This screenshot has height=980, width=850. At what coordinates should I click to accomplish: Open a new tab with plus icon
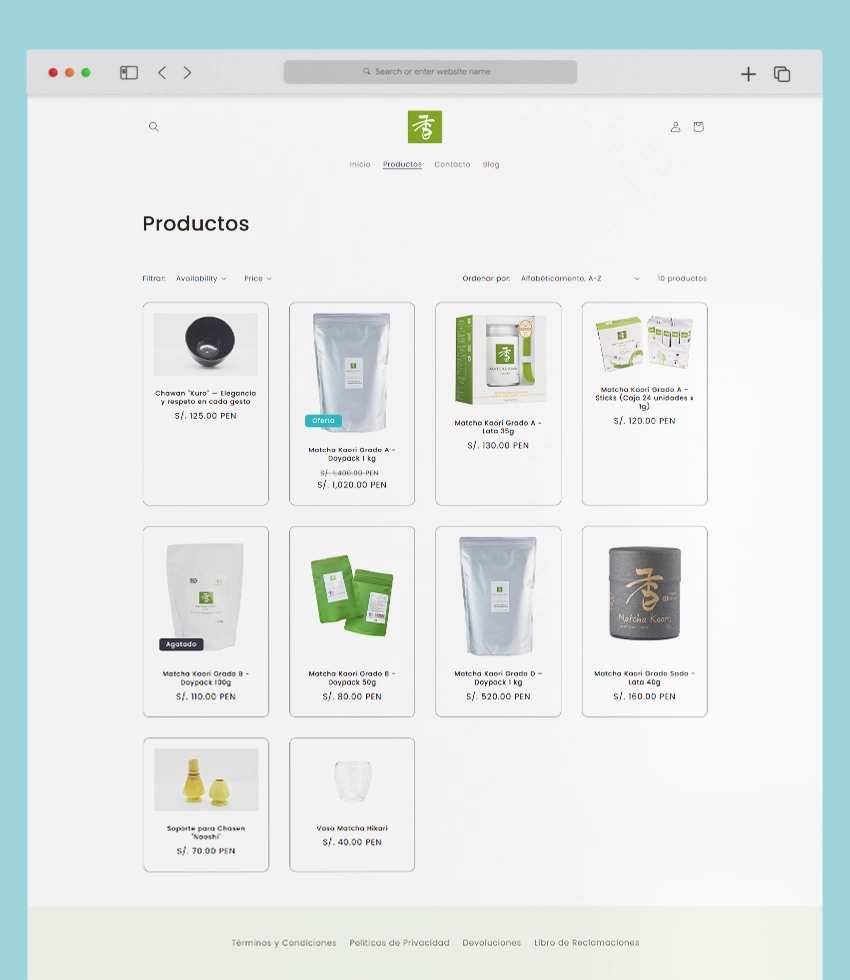(x=748, y=74)
